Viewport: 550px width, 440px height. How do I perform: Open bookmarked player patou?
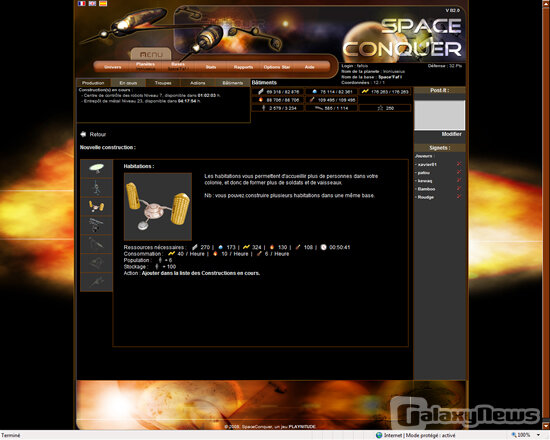424,173
